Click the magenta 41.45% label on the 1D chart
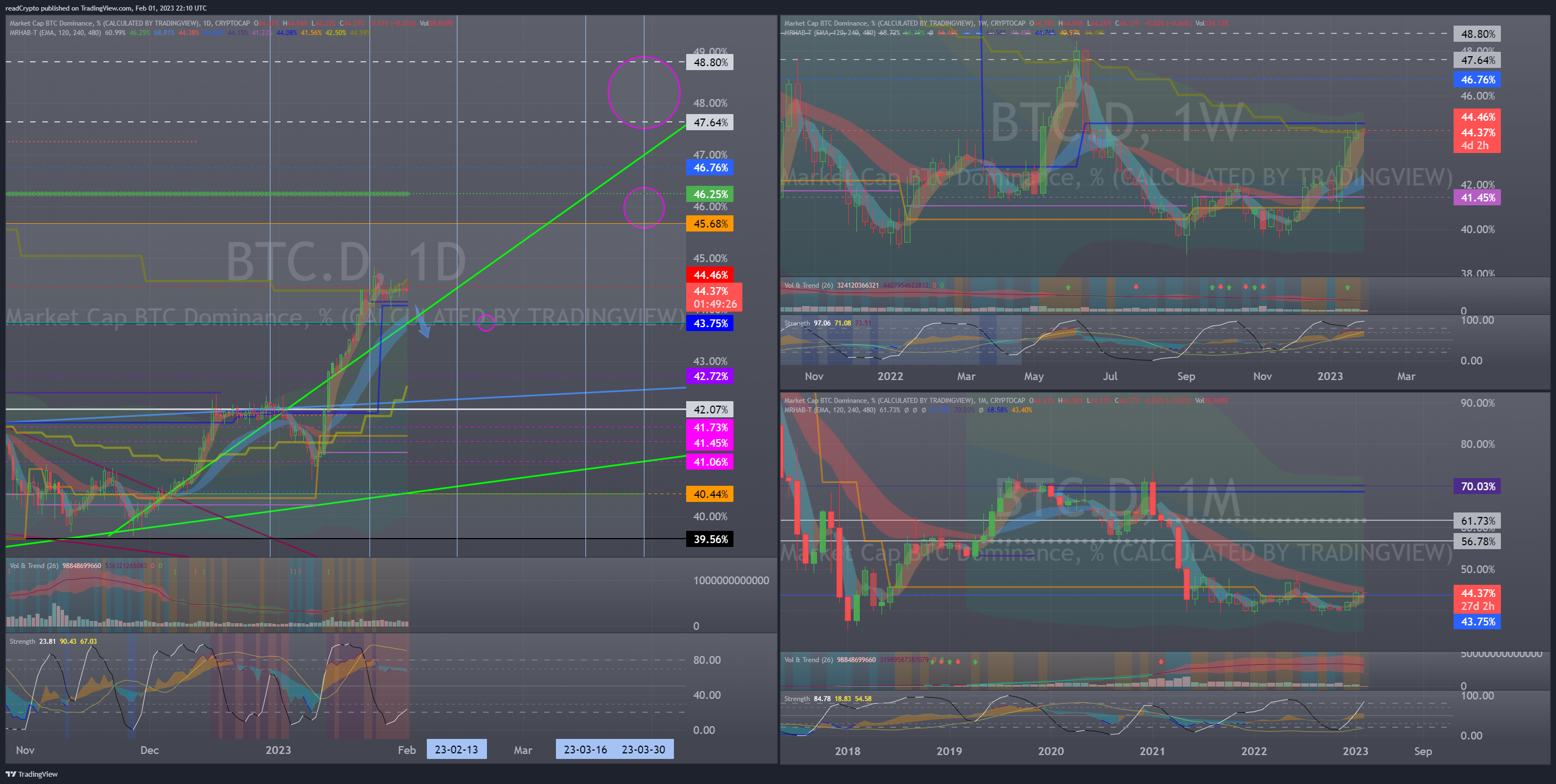The width and height of the screenshot is (1556, 784). click(x=710, y=443)
